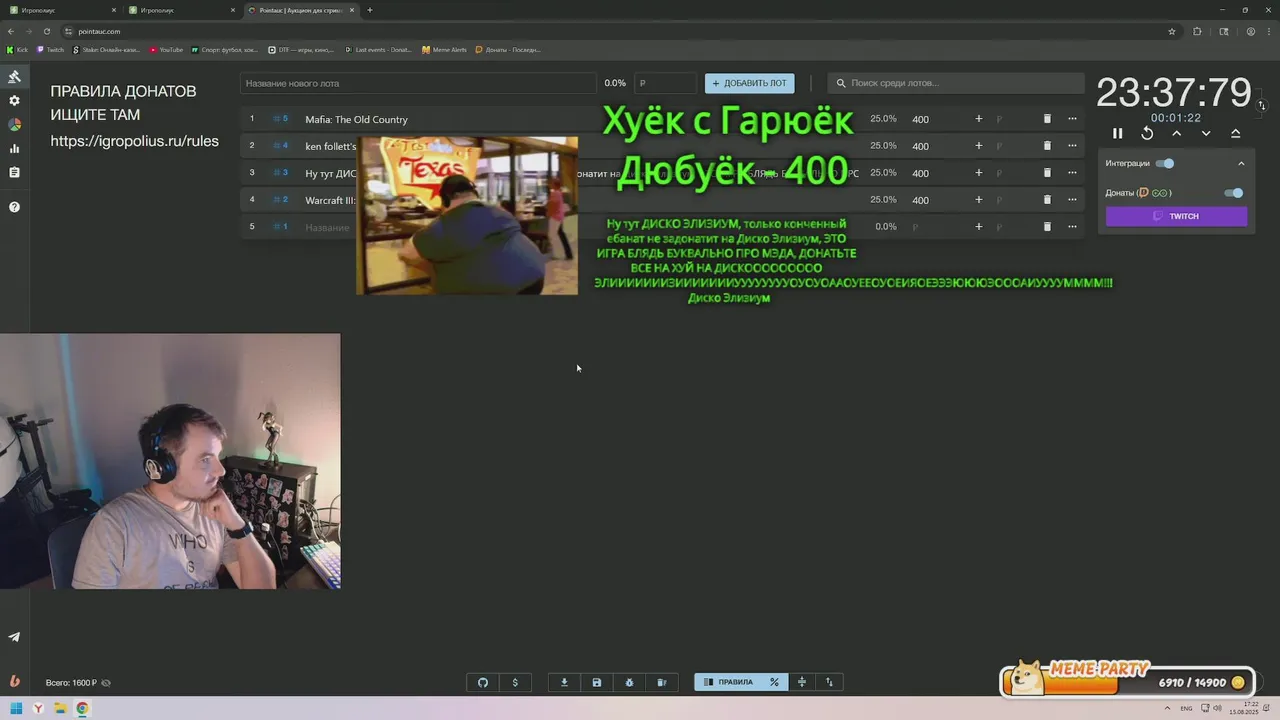
Task: Delete the ken follett's lot via trash icon
Action: [x=1047, y=146]
